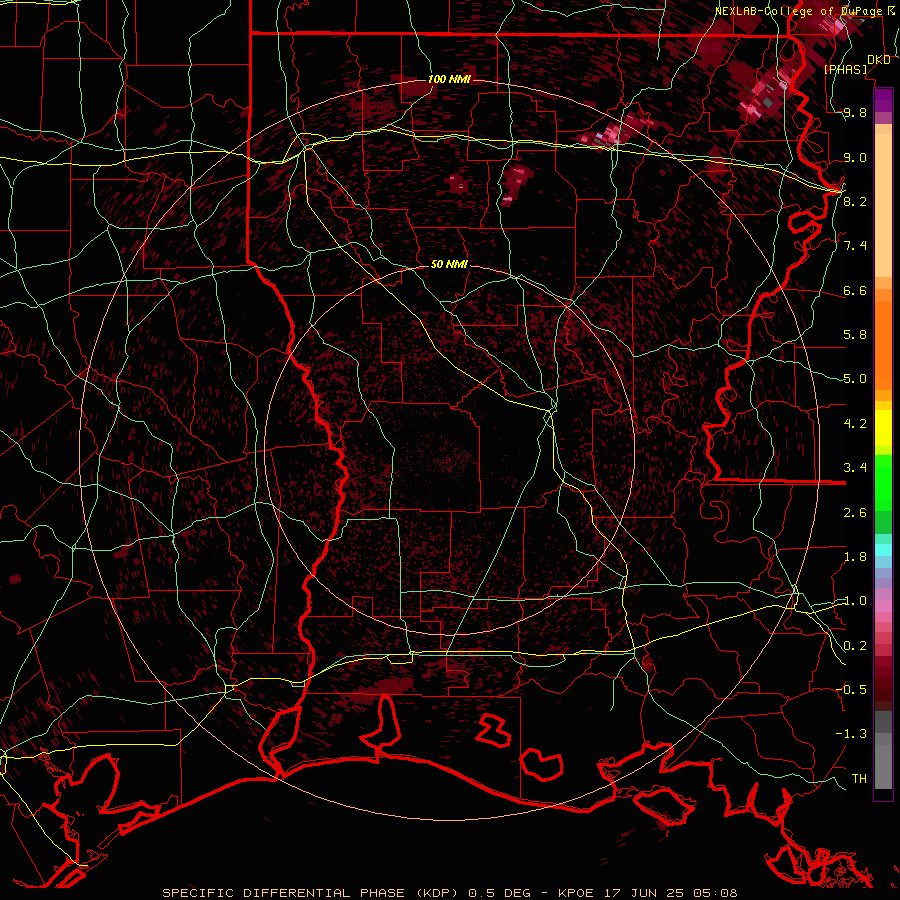This screenshot has width=900, height=900.
Task: Click the dark purple swatch atop the color bar
Action: [883, 98]
